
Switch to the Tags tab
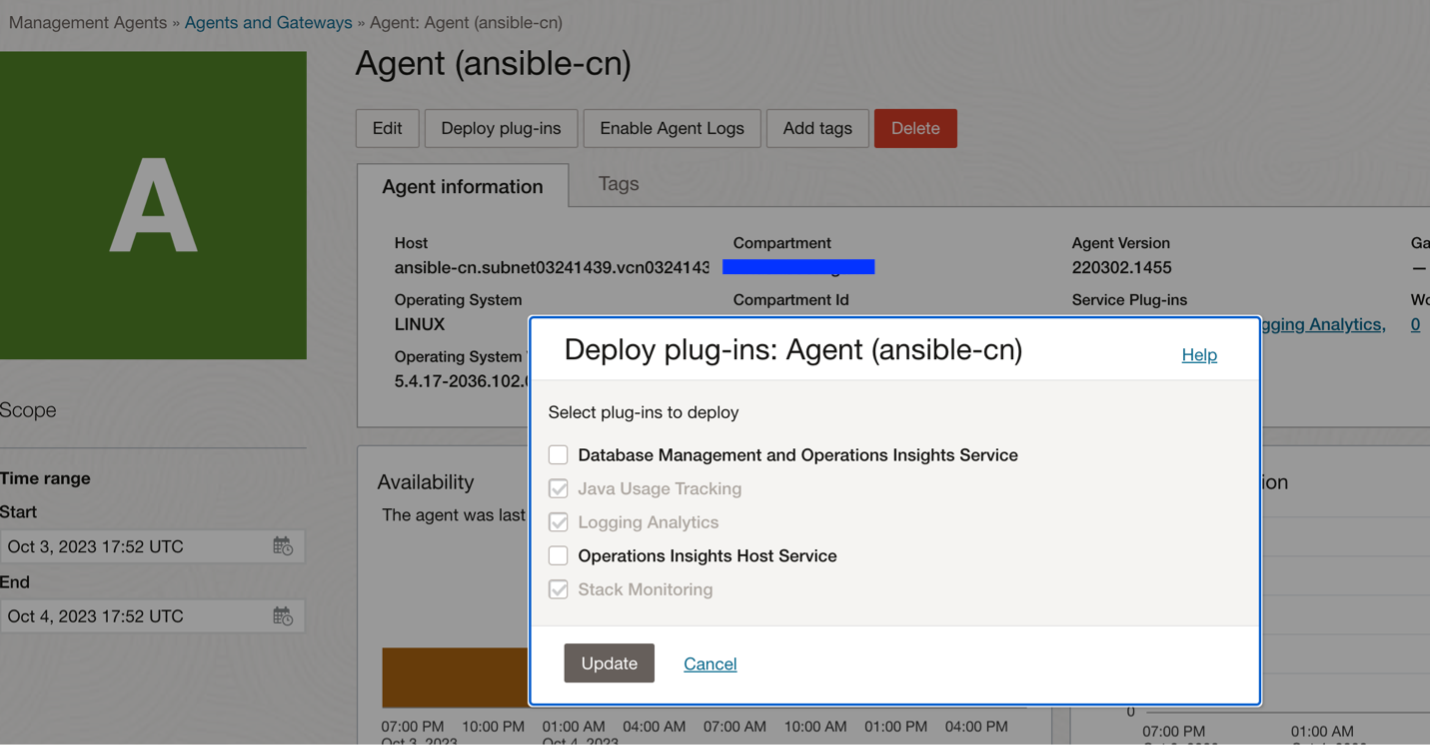tap(618, 184)
